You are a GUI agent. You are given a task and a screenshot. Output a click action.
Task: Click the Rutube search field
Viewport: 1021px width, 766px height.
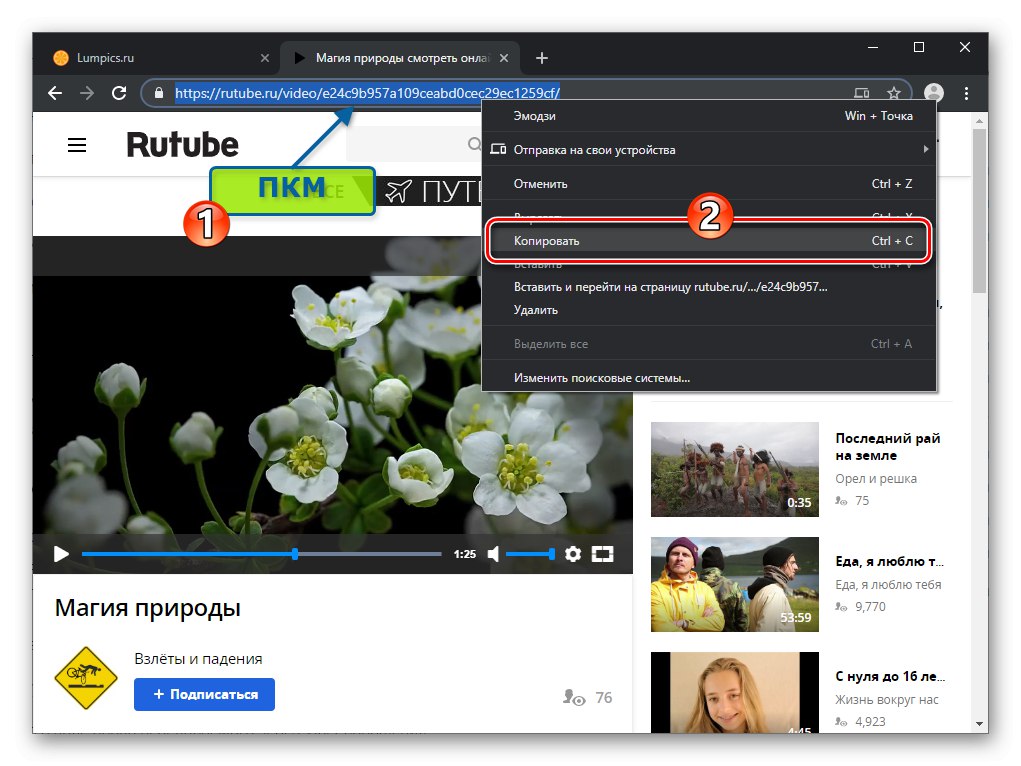[x=414, y=144]
